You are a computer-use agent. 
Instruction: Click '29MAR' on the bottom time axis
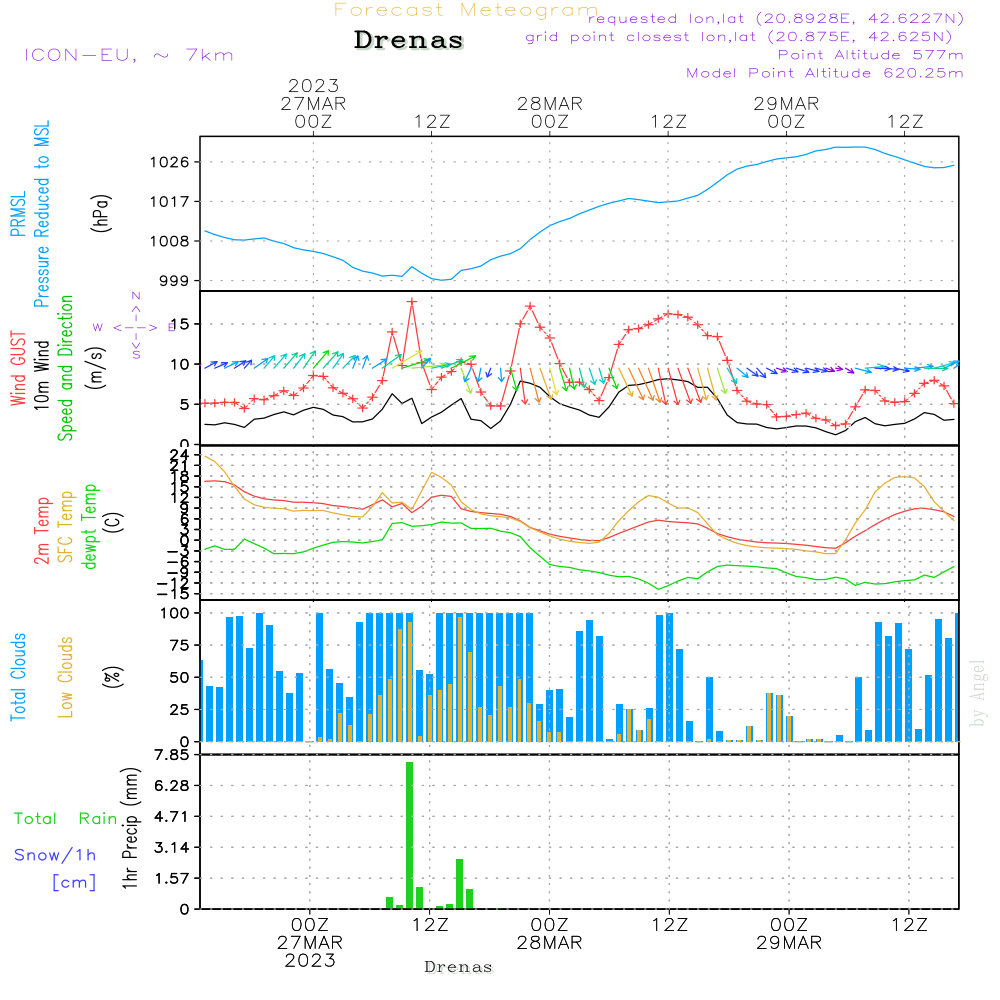[x=789, y=943]
